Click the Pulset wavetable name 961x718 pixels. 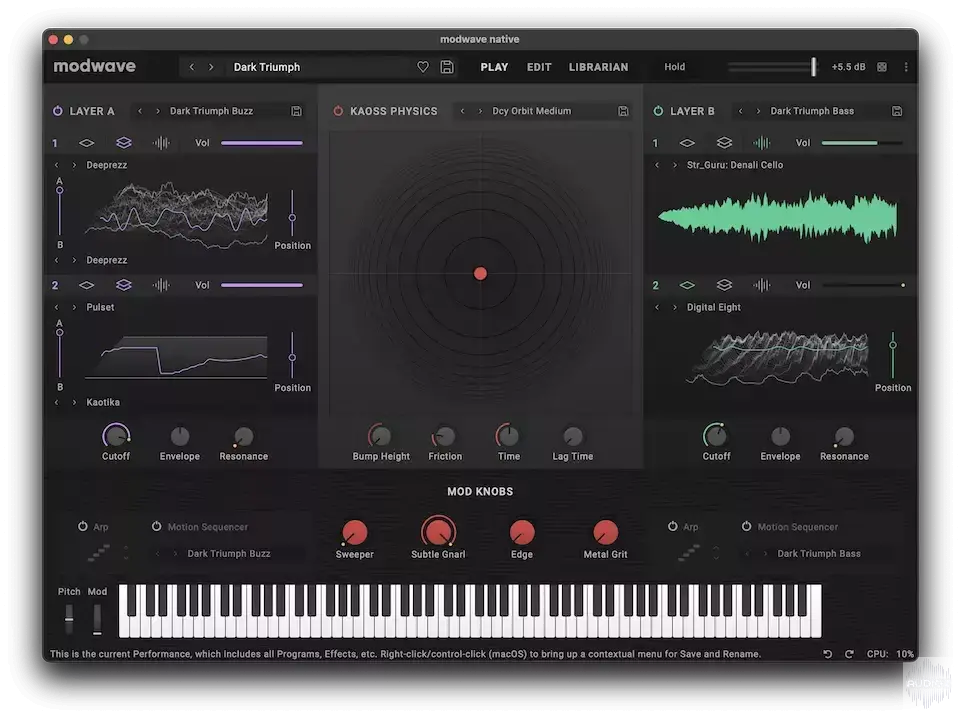pos(100,307)
